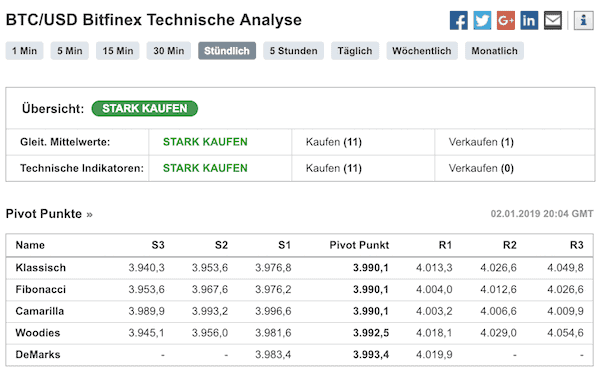Open the info icon

tap(584, 20)
